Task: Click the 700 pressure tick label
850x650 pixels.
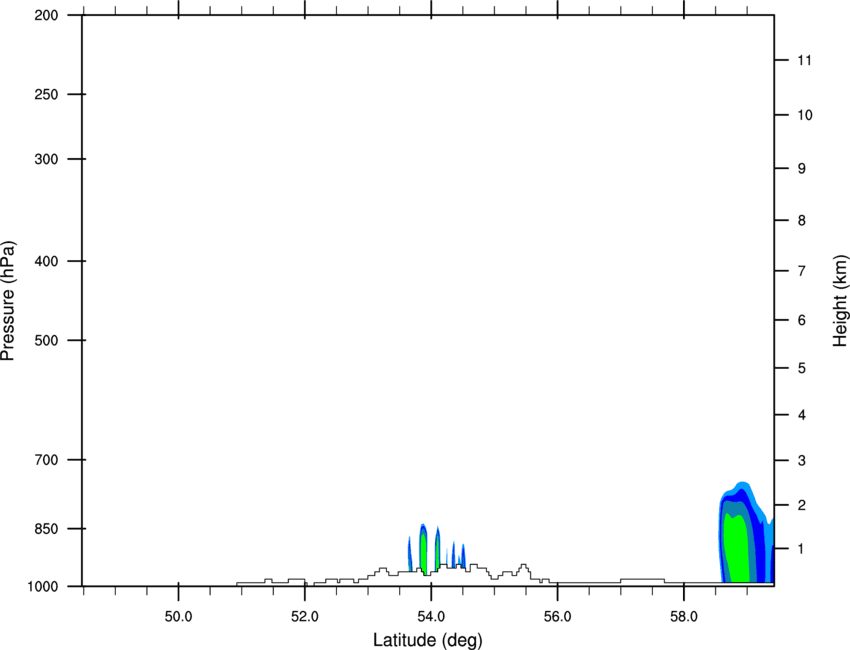Action: point(46,460)
